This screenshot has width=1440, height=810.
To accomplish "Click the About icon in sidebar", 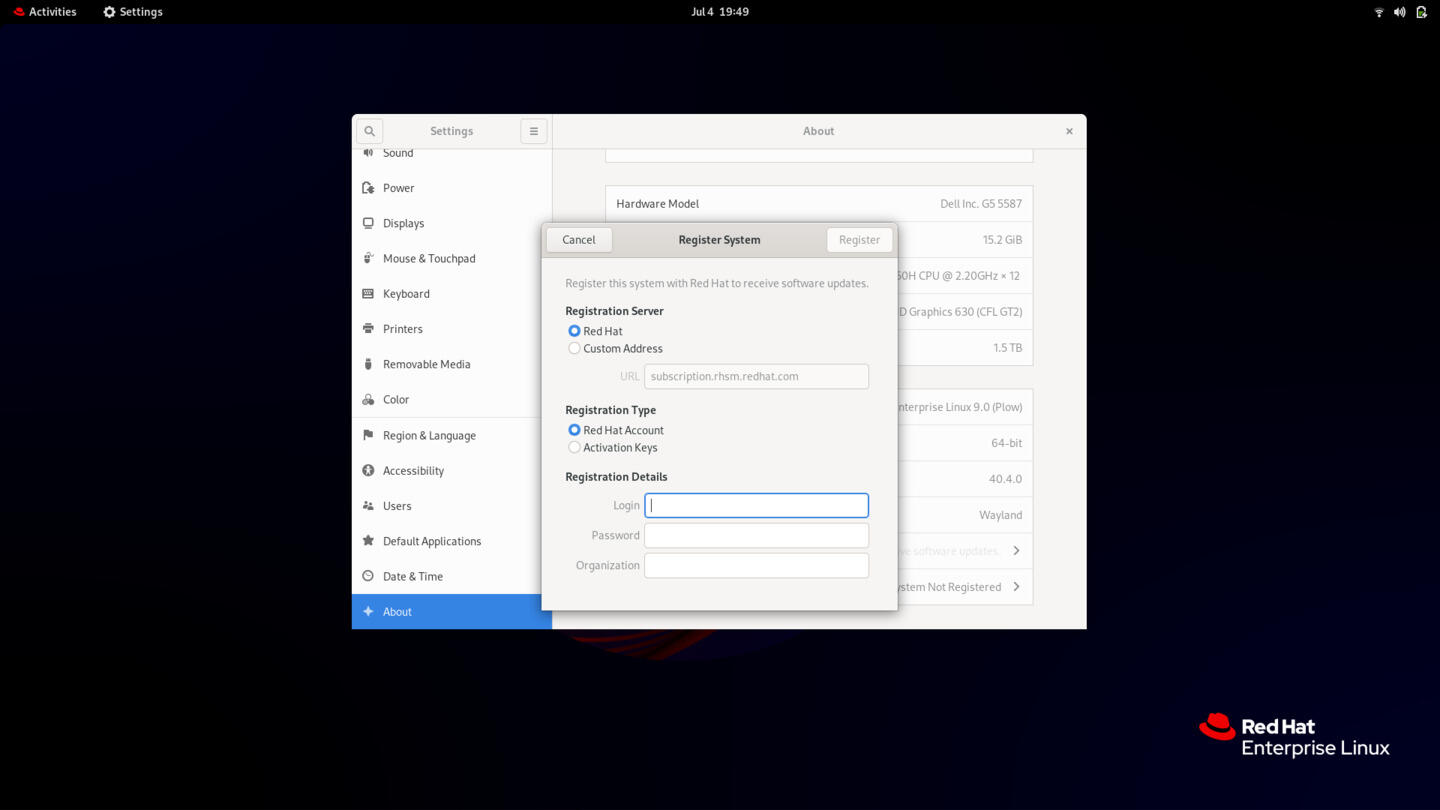I will click(x=368, y=612).
